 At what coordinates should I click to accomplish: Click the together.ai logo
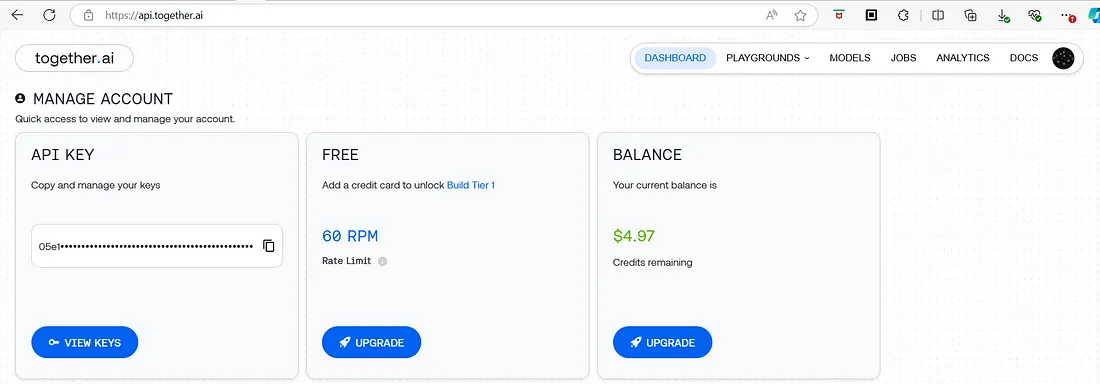(x=74, y=58)
